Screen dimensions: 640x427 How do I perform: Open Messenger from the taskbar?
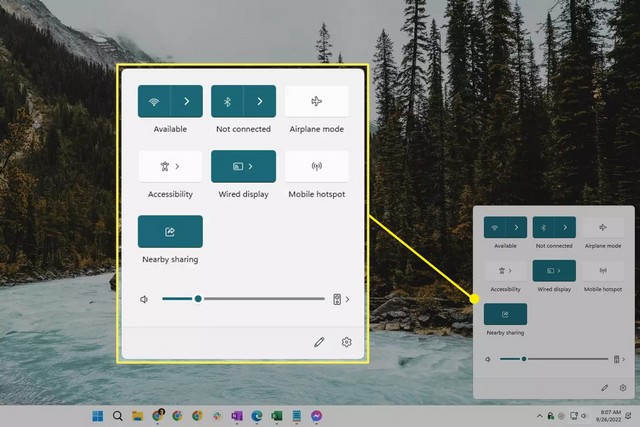click(316, 416)
